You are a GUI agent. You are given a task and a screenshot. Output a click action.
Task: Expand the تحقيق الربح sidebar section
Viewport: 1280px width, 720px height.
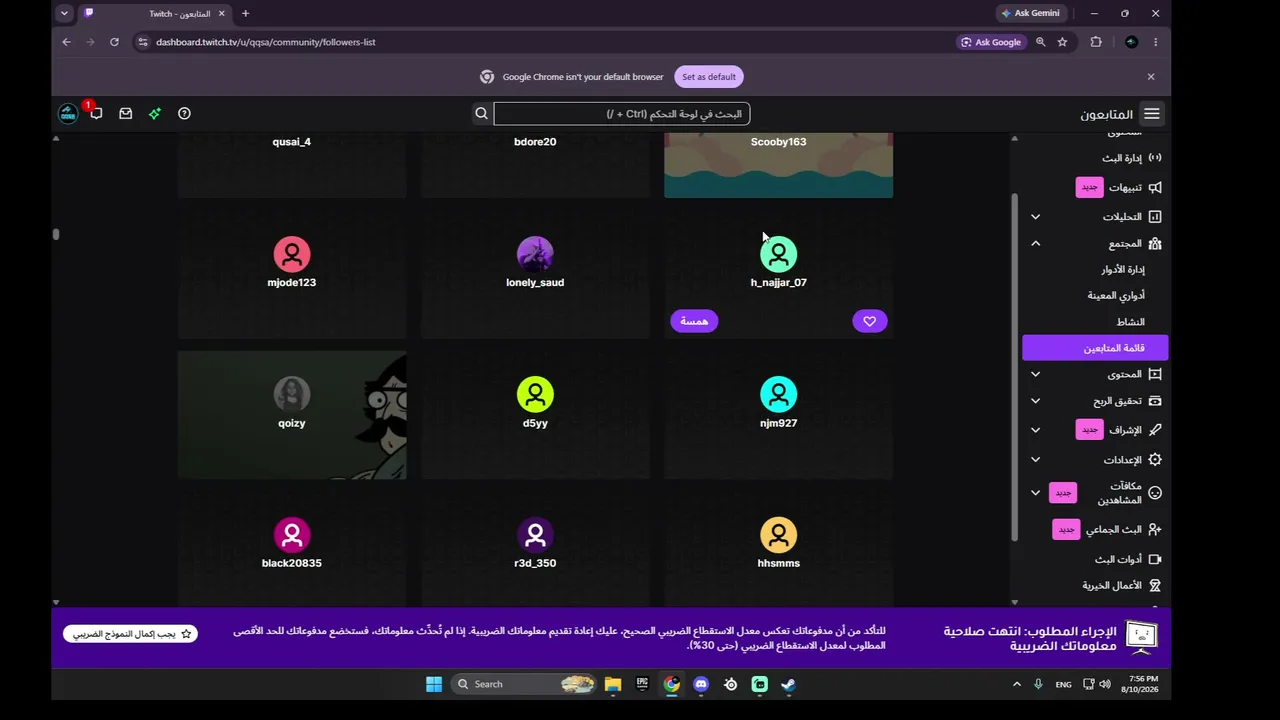pos(1036,401)
